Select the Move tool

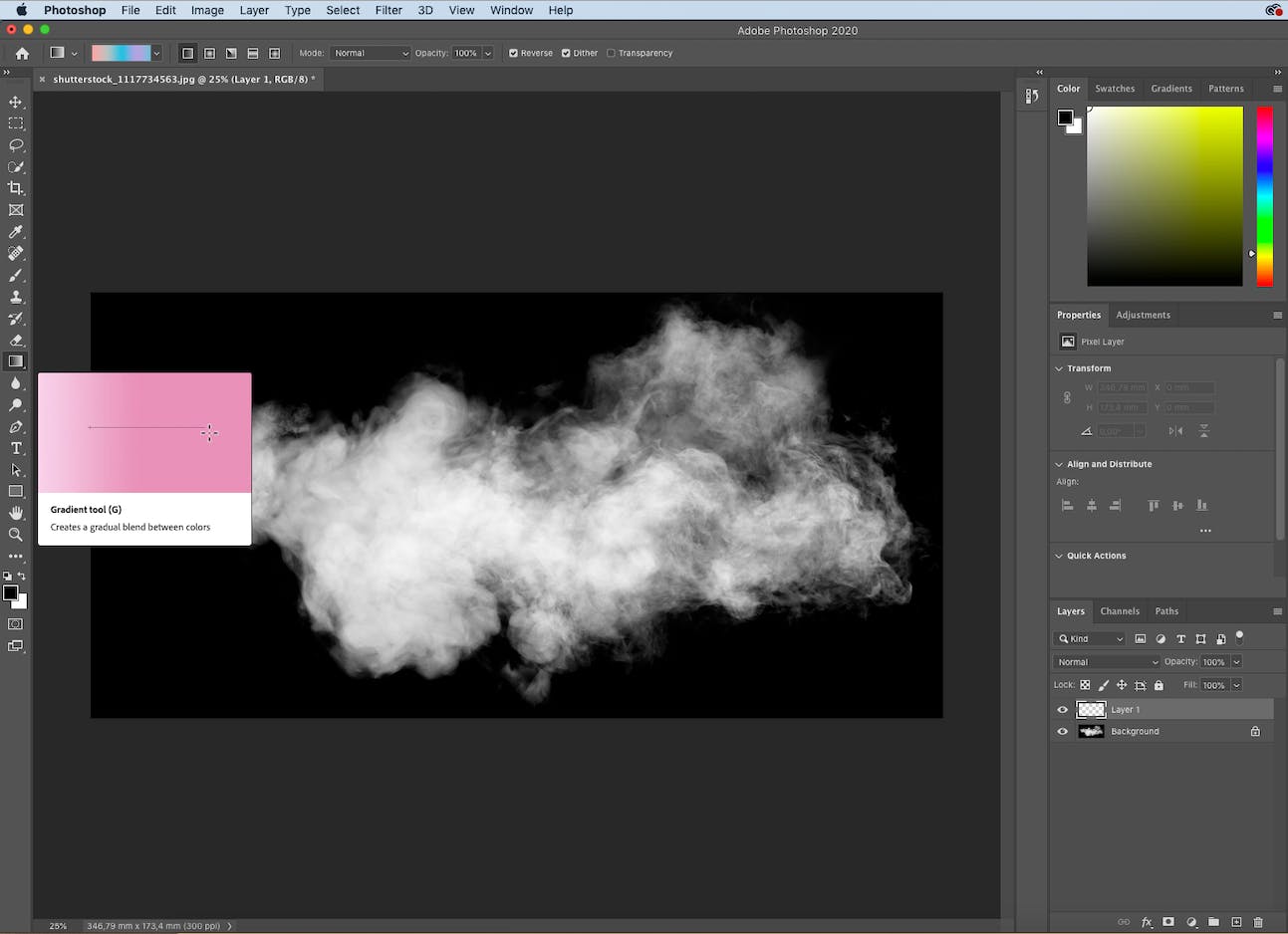tap(16, 102)
